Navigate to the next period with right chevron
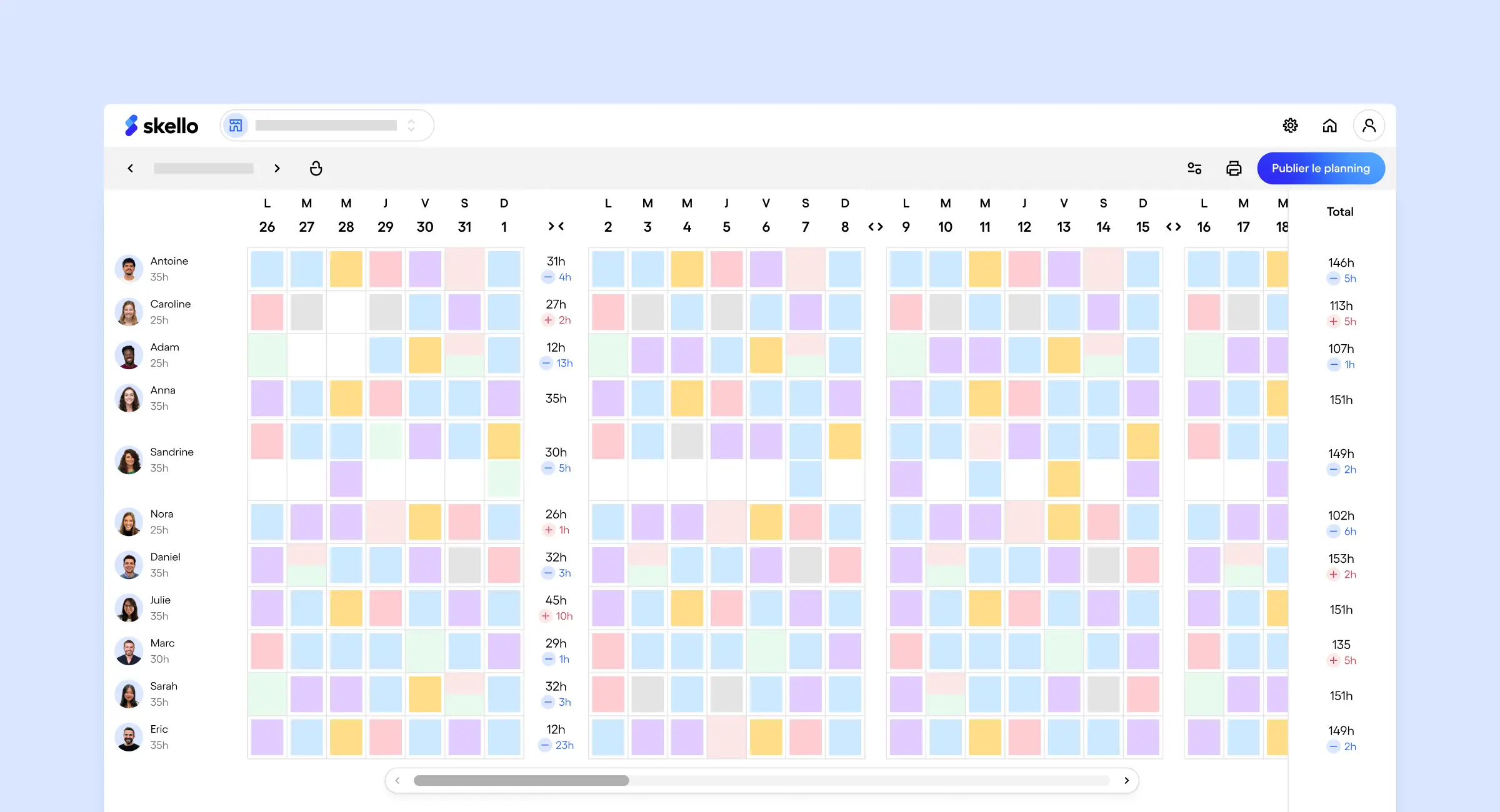This screenshot has width=1500, height=812. pos(276,168)
